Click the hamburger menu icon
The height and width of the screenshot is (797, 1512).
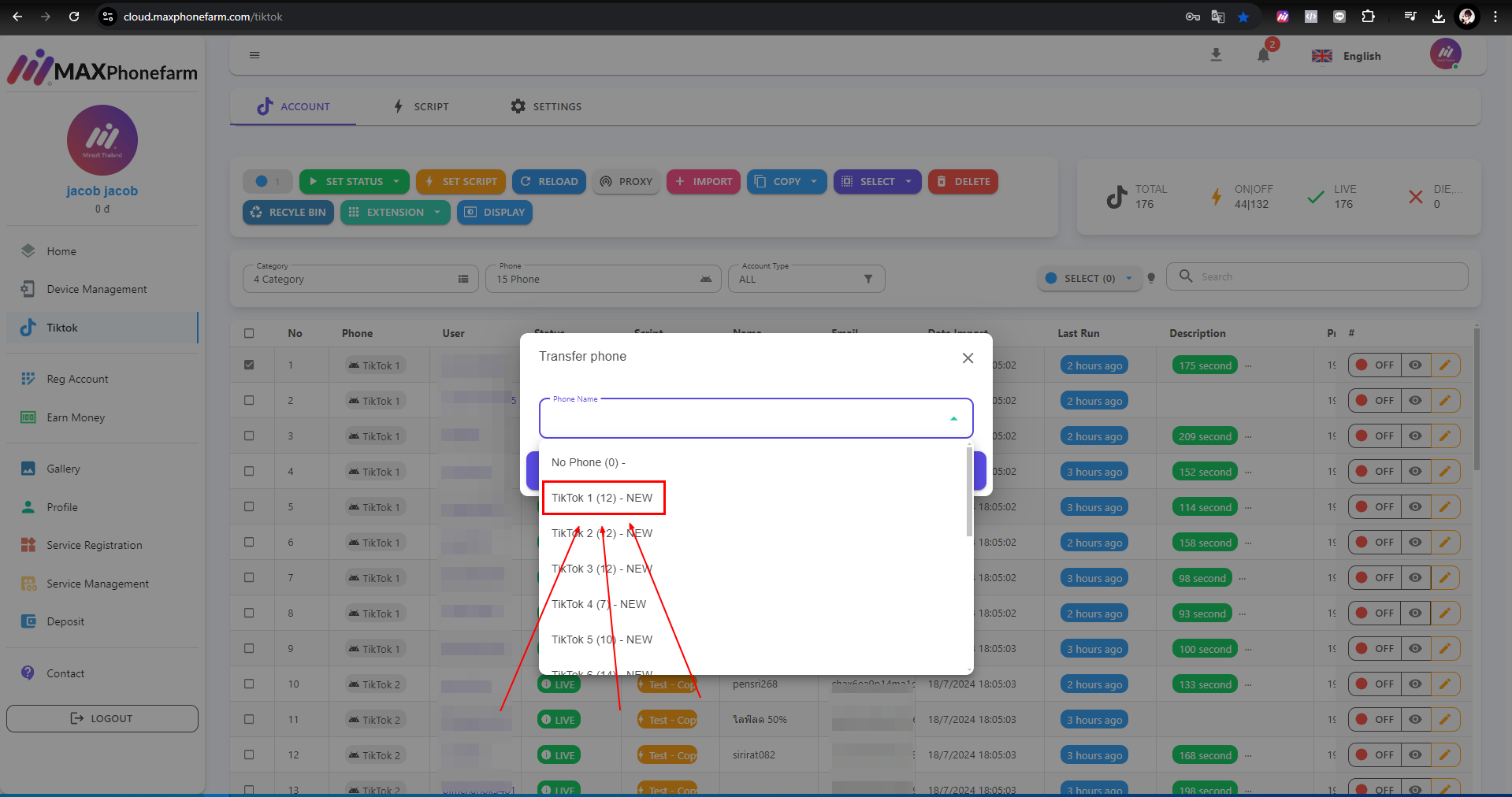click(254, 55)
